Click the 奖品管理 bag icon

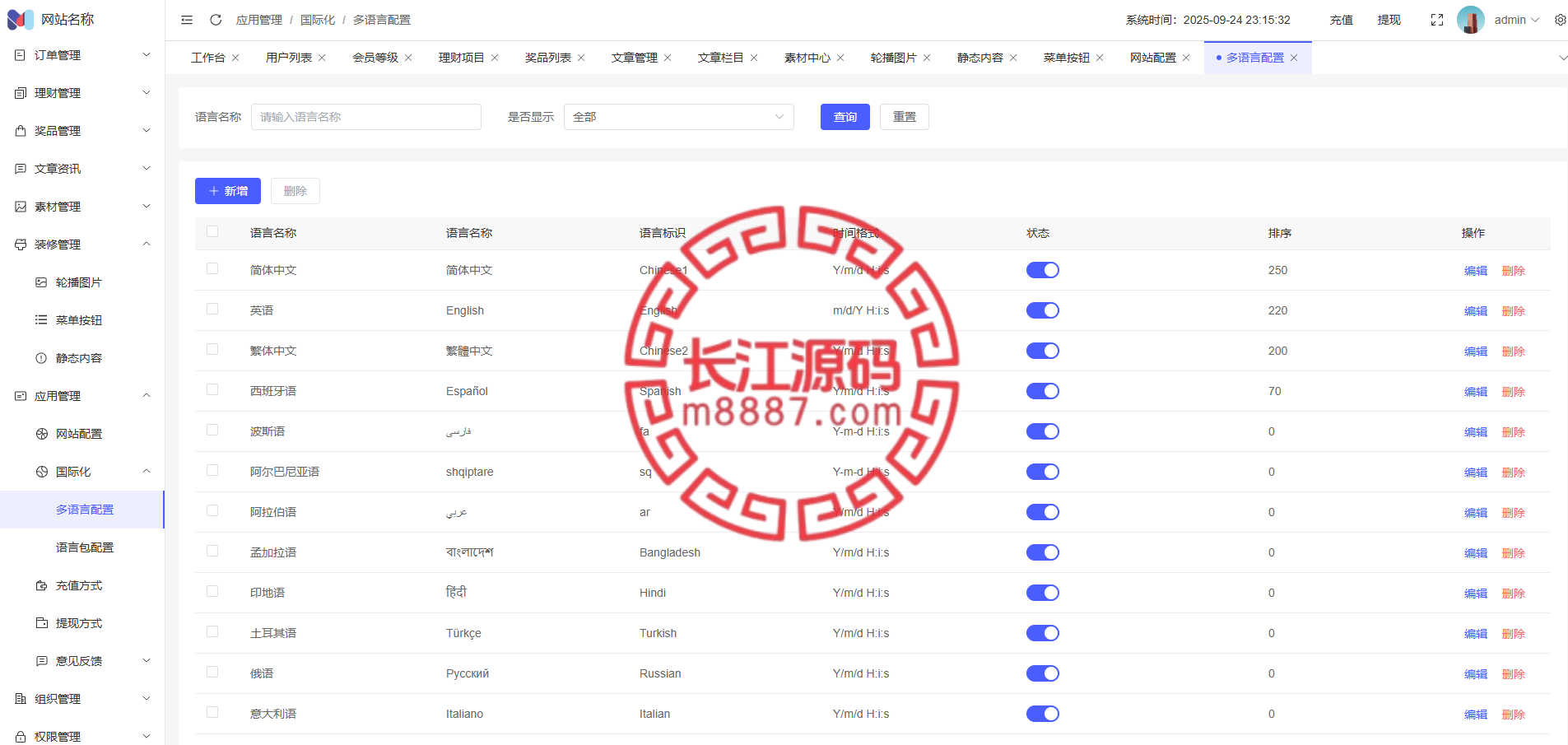tap(21, 131)
